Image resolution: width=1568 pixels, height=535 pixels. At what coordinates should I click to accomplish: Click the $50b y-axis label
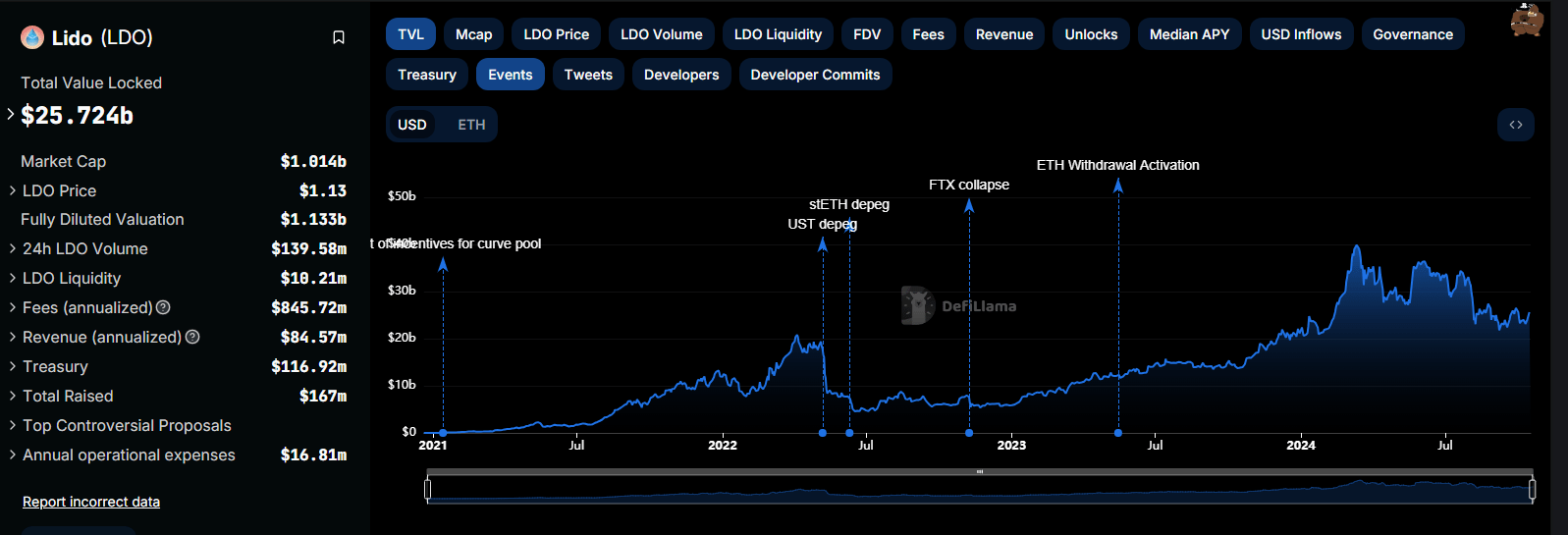(402, 196)
